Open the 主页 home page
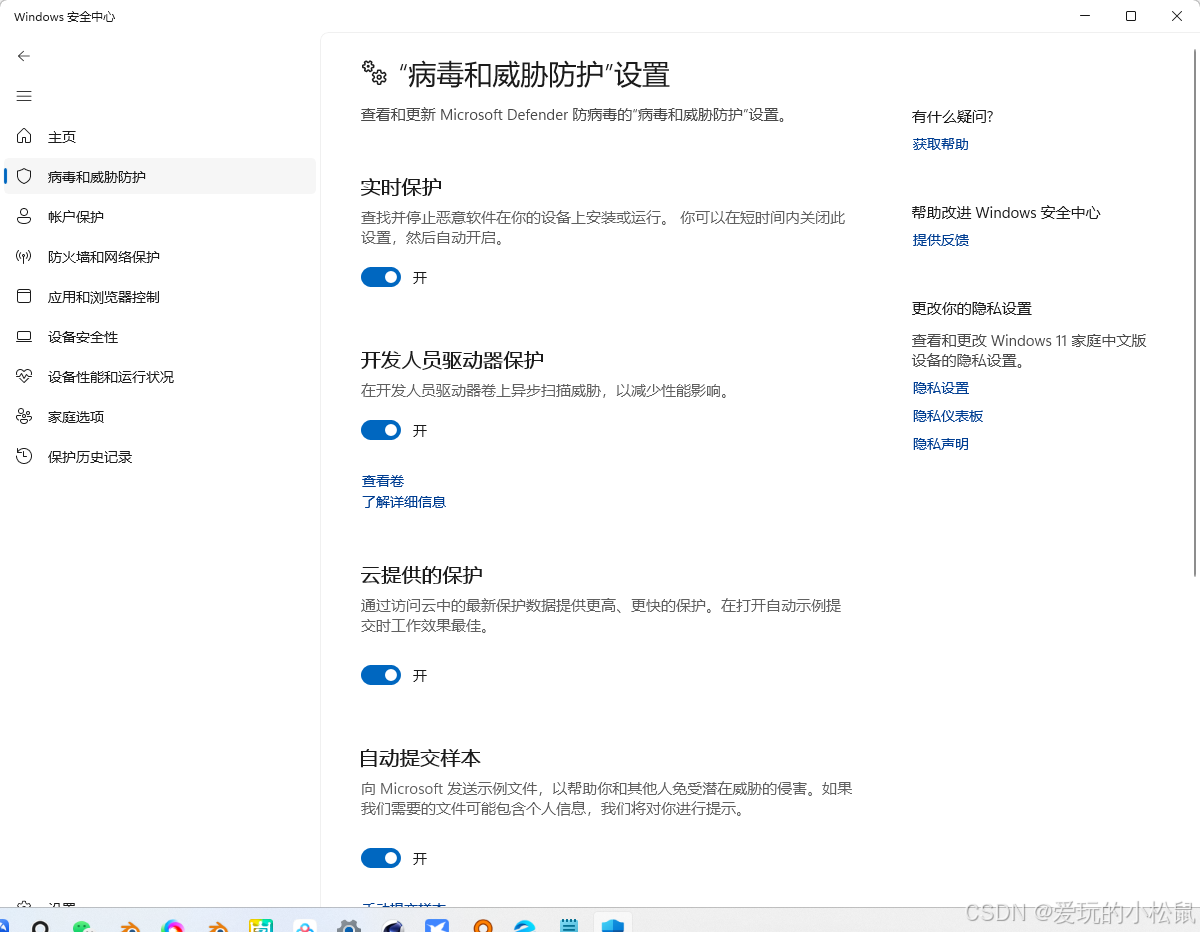Image resolution: width=1200 pixels, height=932 pixels. (x=160, y=137)
